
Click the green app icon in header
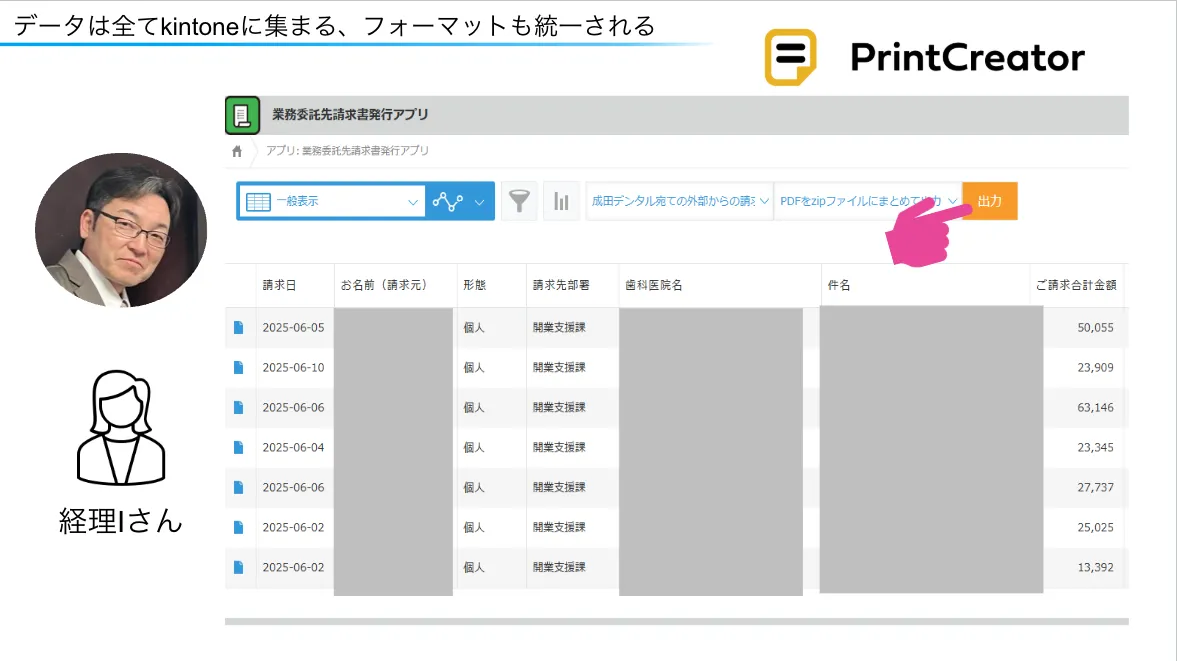click(242, 115)
